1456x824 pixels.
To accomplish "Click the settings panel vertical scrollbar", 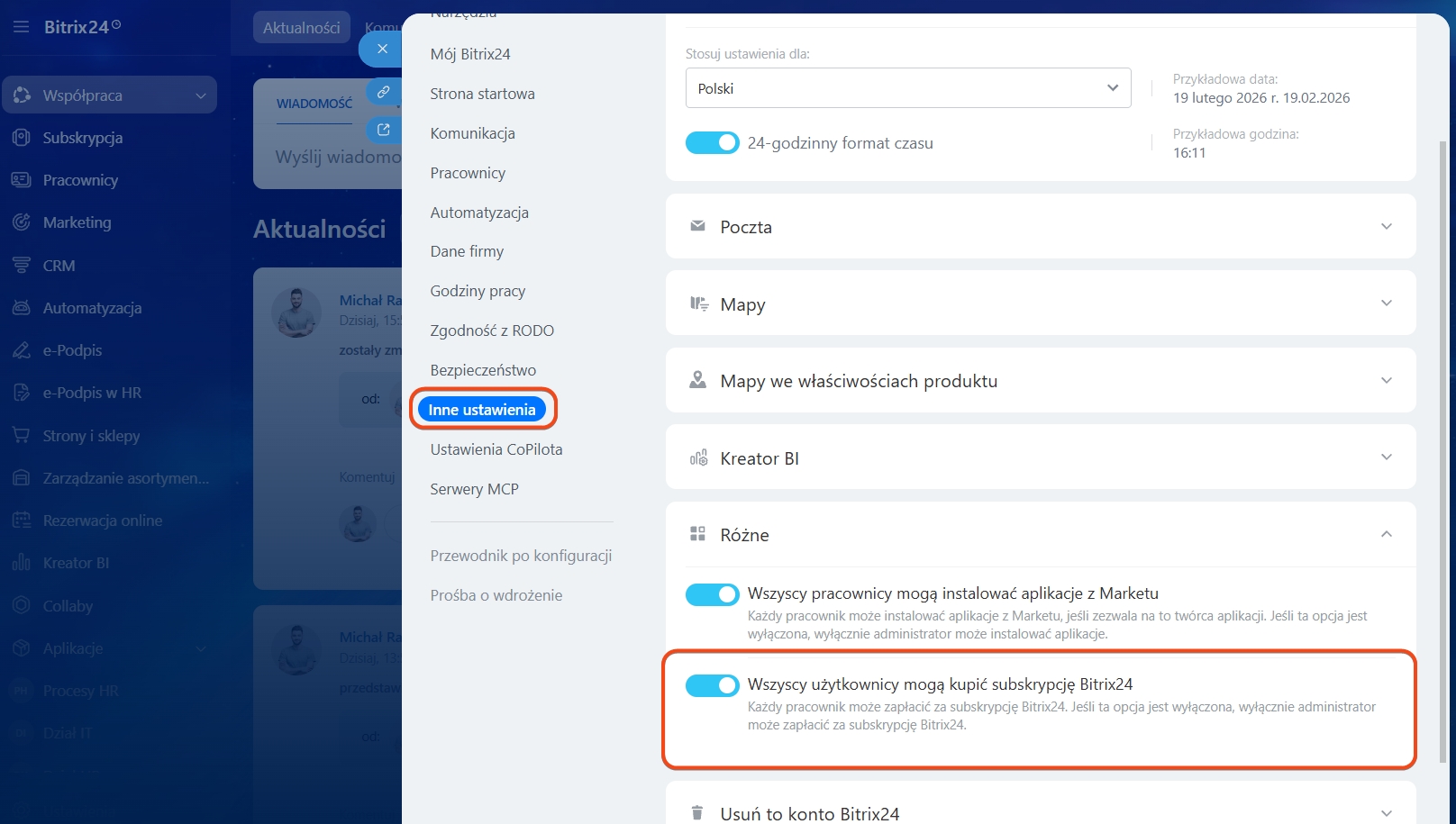I will click(1442, 450).
